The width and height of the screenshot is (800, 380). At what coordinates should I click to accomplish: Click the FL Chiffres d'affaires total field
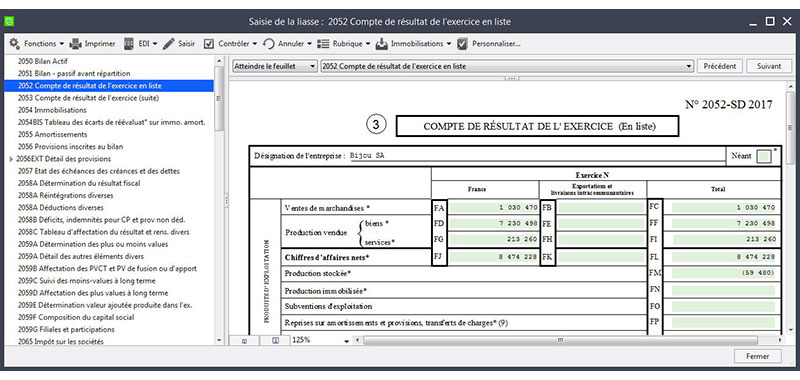click(724, 257)
